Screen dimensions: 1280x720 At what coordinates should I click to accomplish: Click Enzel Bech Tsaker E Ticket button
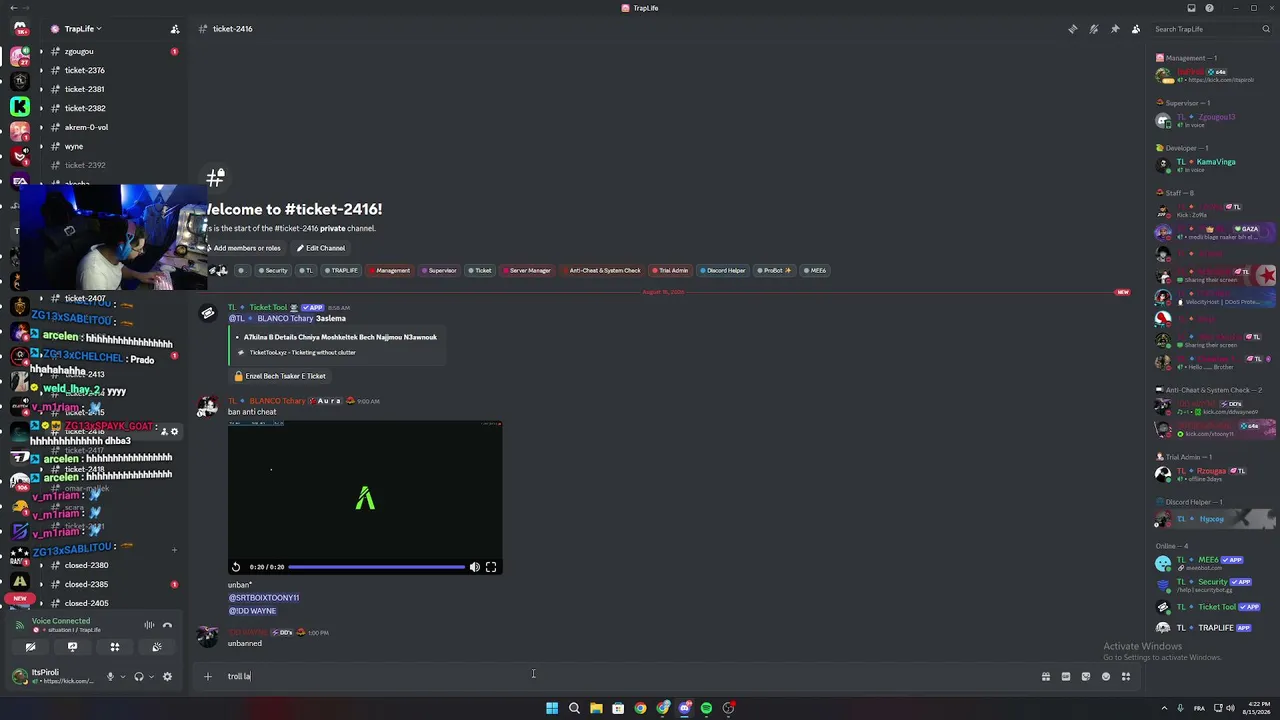(280, 376)
